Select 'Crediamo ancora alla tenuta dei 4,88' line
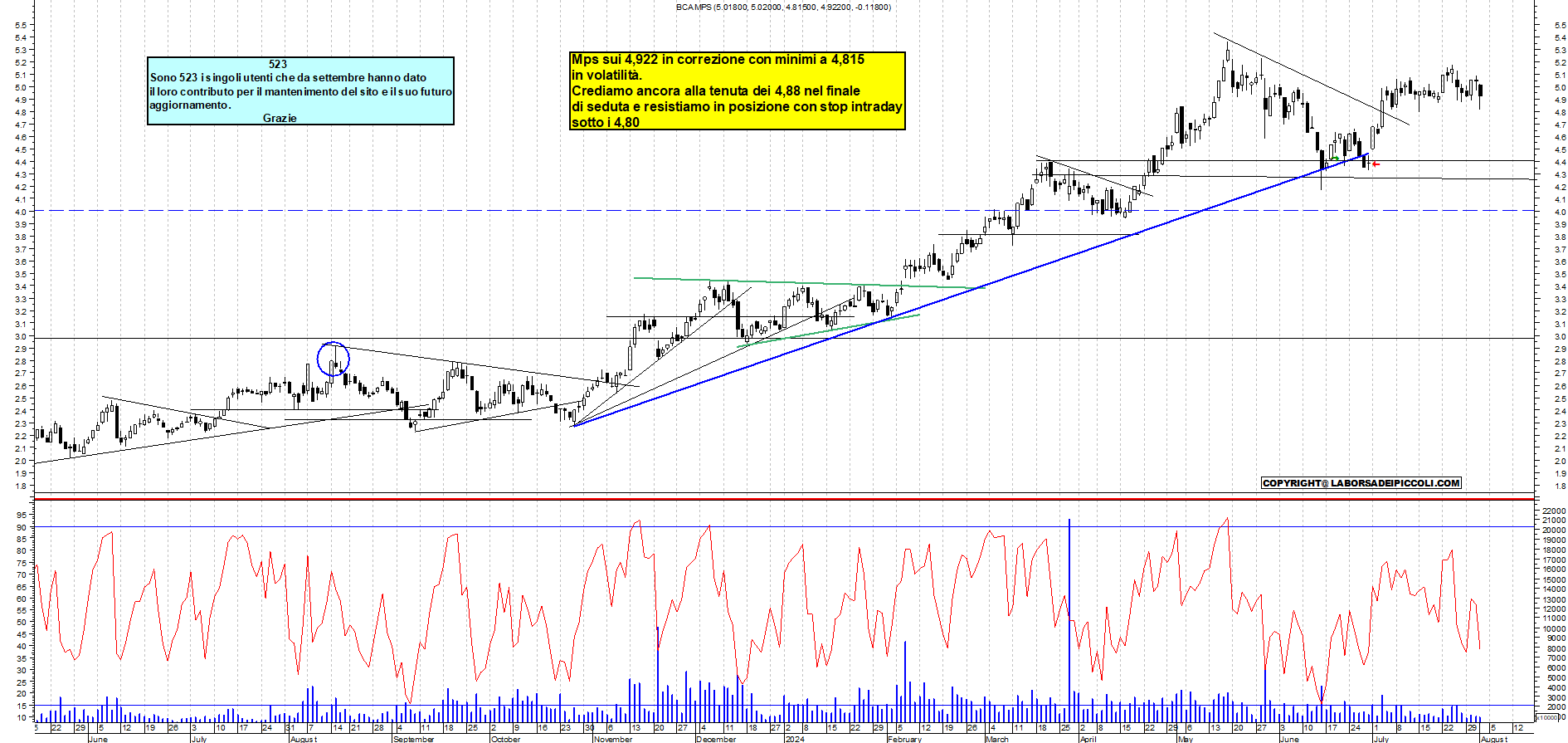The image size is (1568, 743). (715, 90)
